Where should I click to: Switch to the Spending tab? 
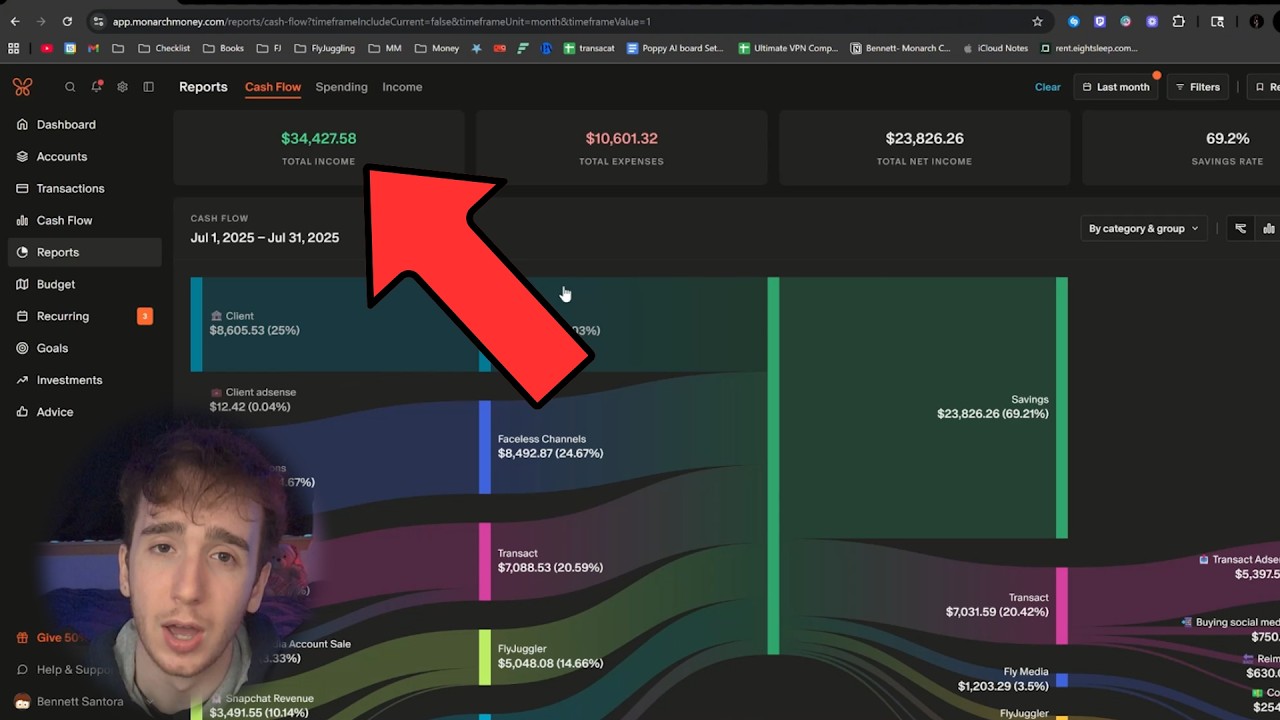pyautogui.click(x=341, y=87)
